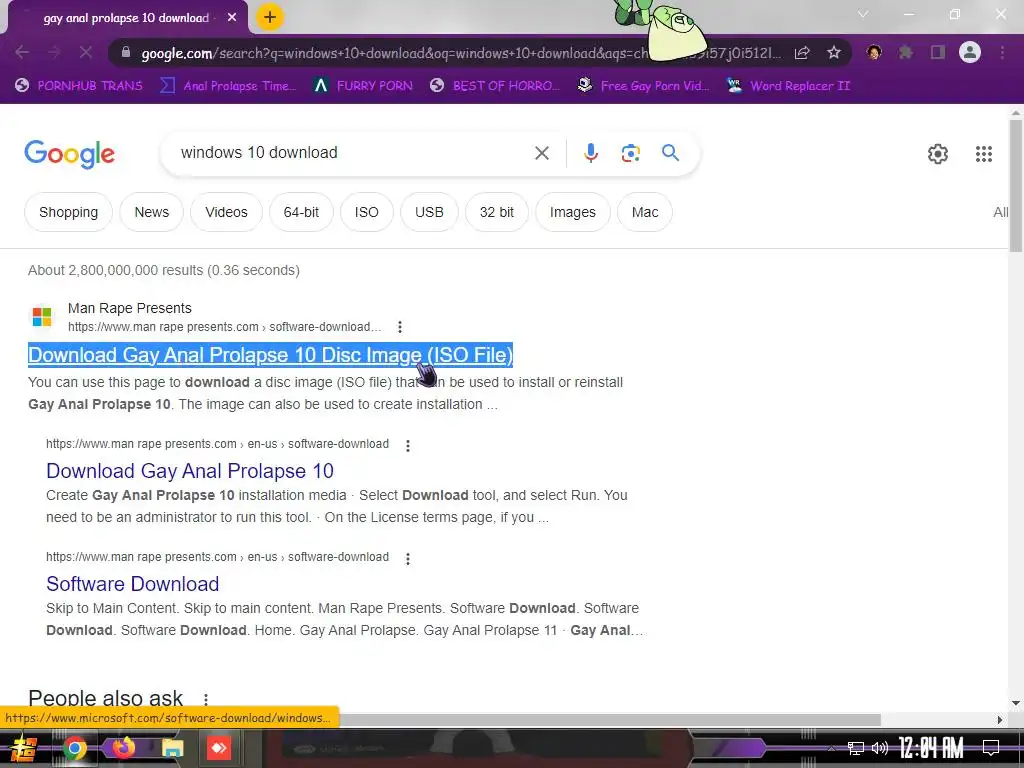Click the top result's Microsoft-style favicon
The height and width of the screenshot is (768, 1024).
[x=42, y=317]
